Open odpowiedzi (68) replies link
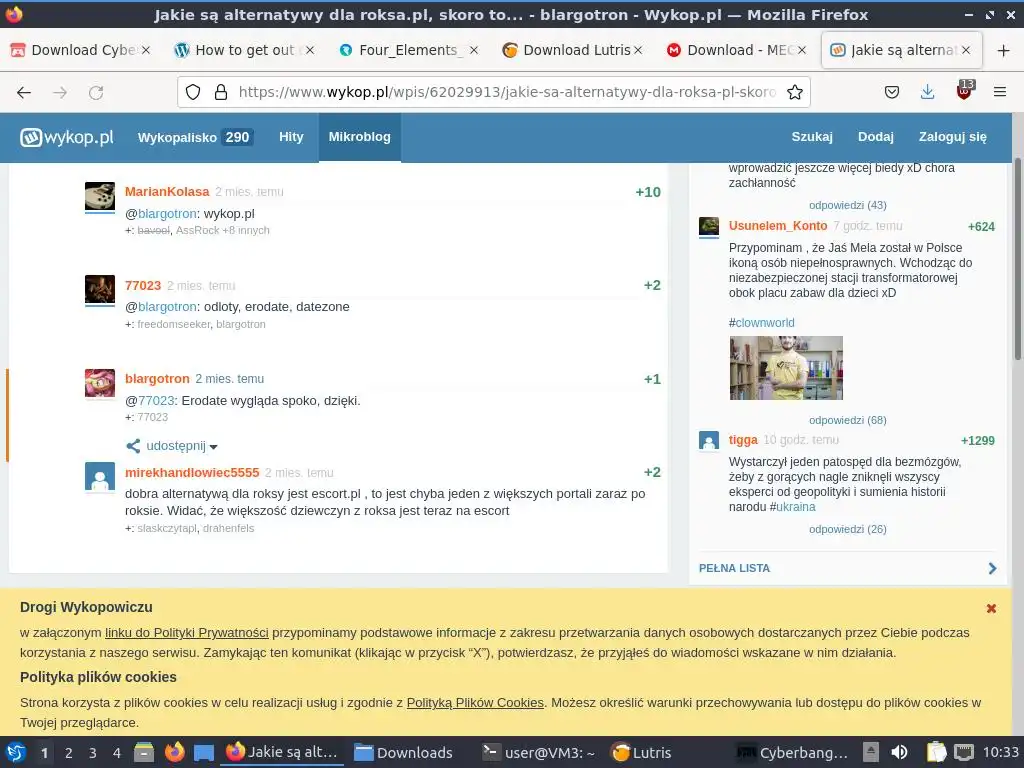This screenshot has height=768, width=1024. [x=848, y=420]
